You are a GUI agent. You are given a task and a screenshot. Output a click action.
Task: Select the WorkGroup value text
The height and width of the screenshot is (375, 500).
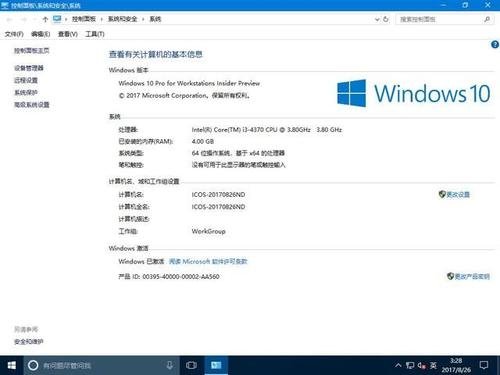pos(209,231)
